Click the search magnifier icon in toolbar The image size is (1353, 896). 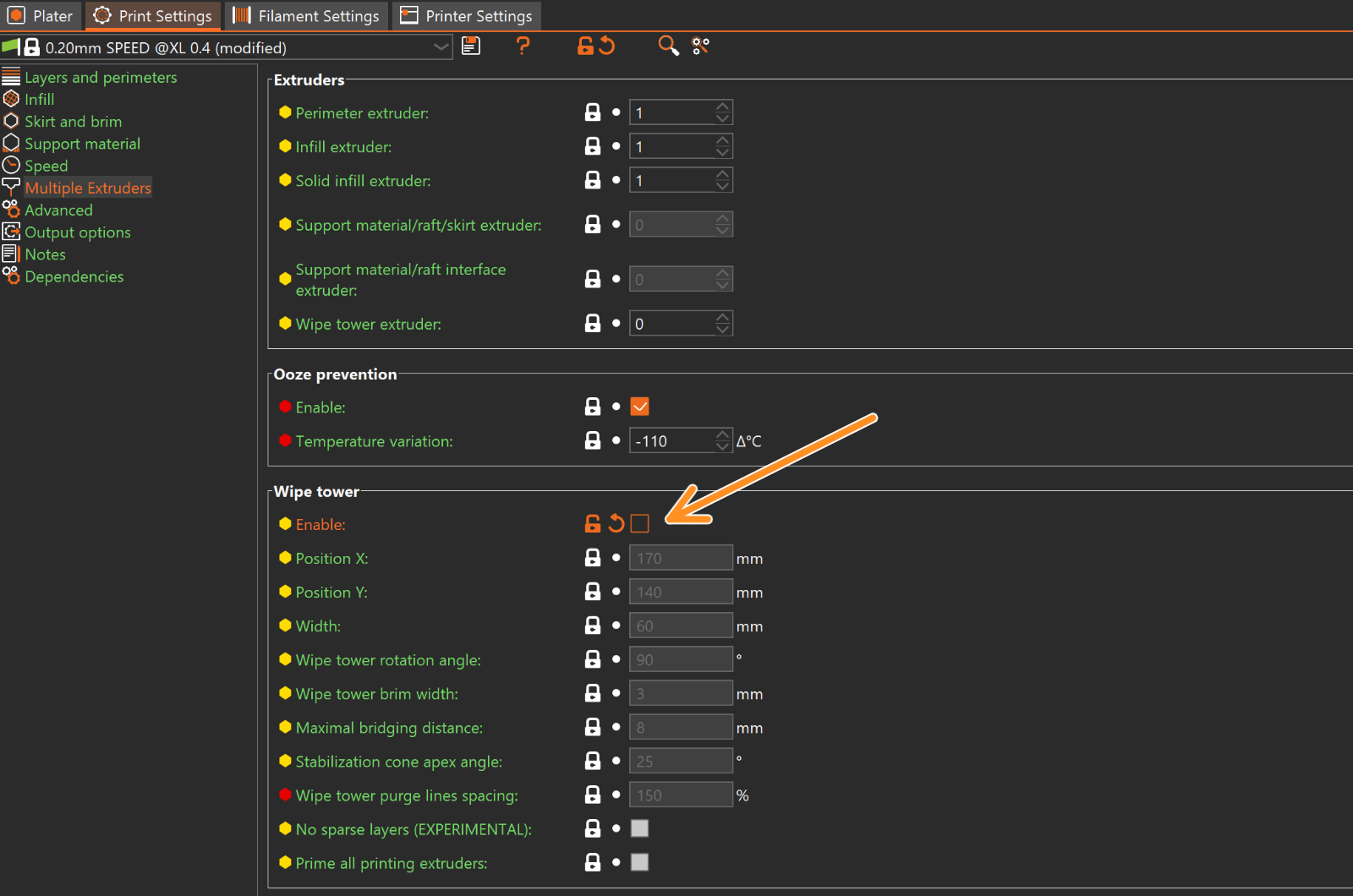click(x=668, y=46)
